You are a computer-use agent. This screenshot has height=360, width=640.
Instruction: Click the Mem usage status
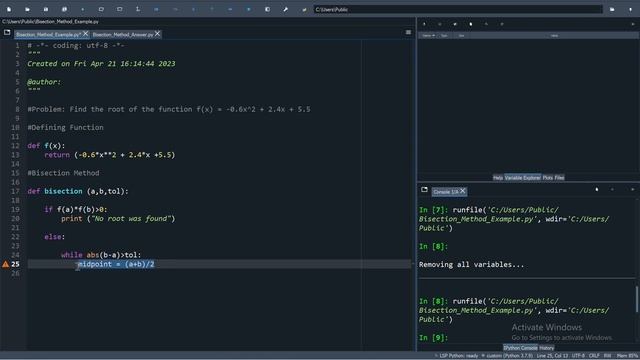click(x=627, y=356)
